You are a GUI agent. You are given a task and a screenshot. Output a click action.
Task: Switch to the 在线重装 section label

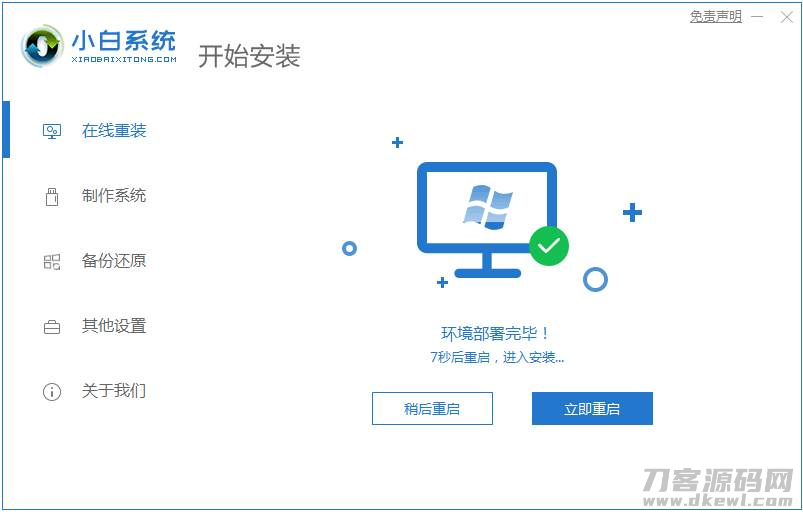point(114,131)
